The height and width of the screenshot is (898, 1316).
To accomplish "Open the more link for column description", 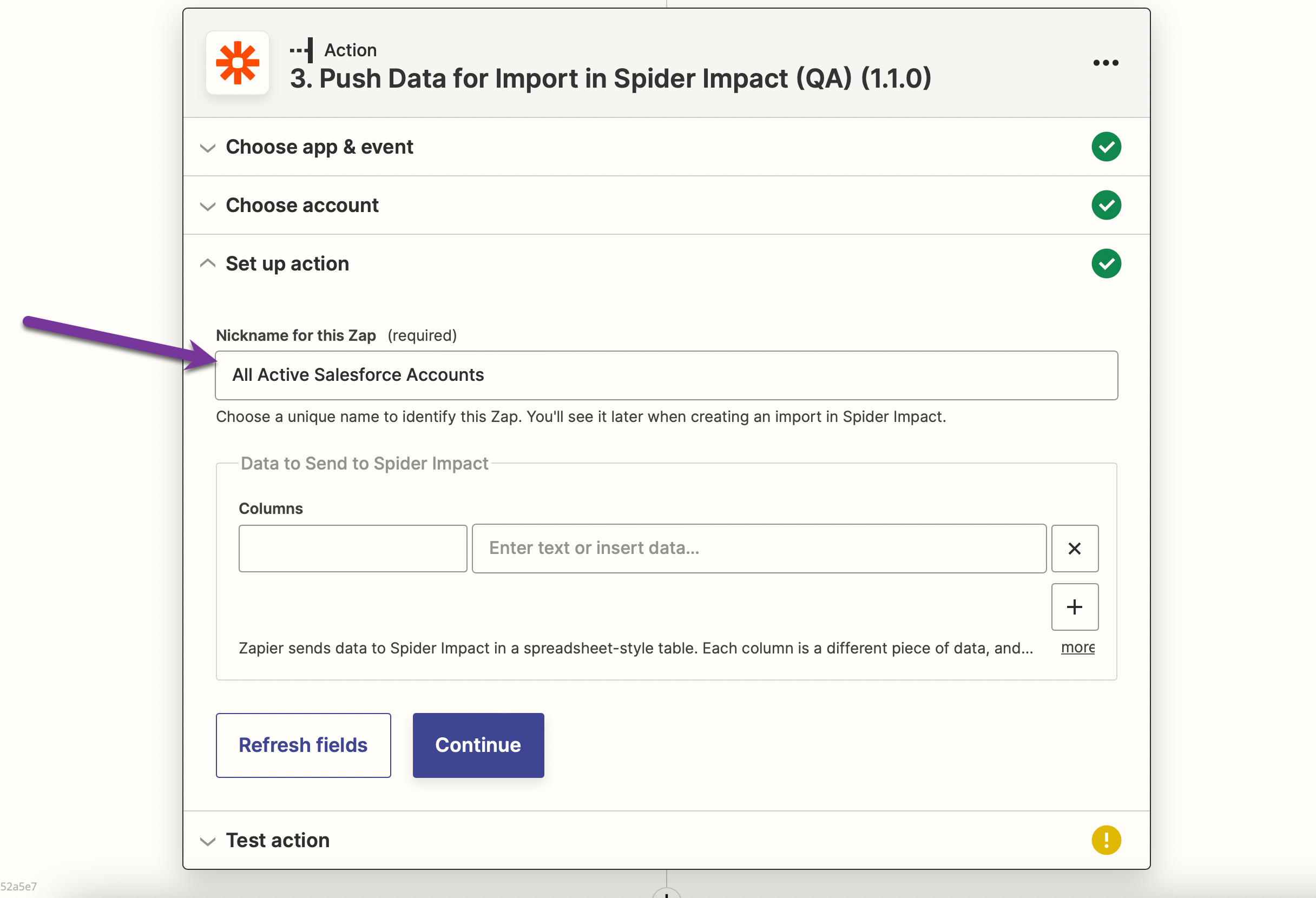I will point(1077,647).
